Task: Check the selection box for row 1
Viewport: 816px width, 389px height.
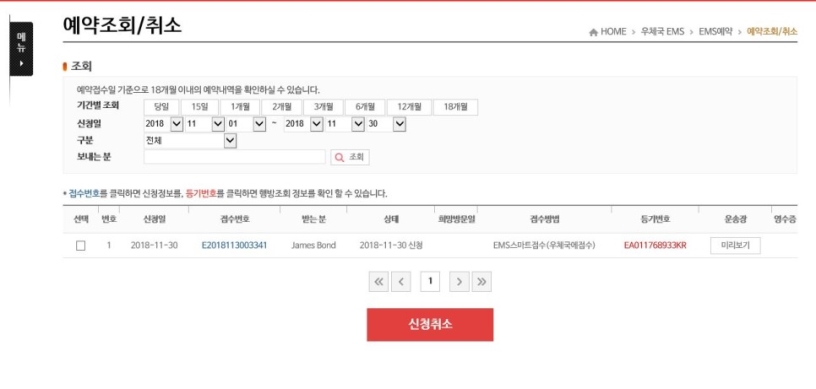Action: 81,246
